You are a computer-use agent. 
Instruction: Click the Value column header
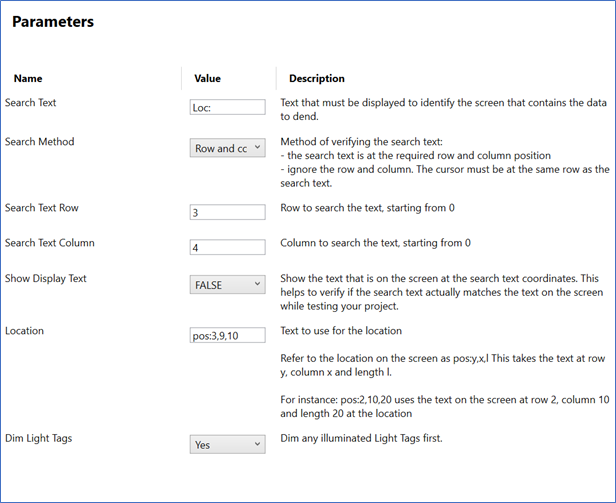click(207, 79)
